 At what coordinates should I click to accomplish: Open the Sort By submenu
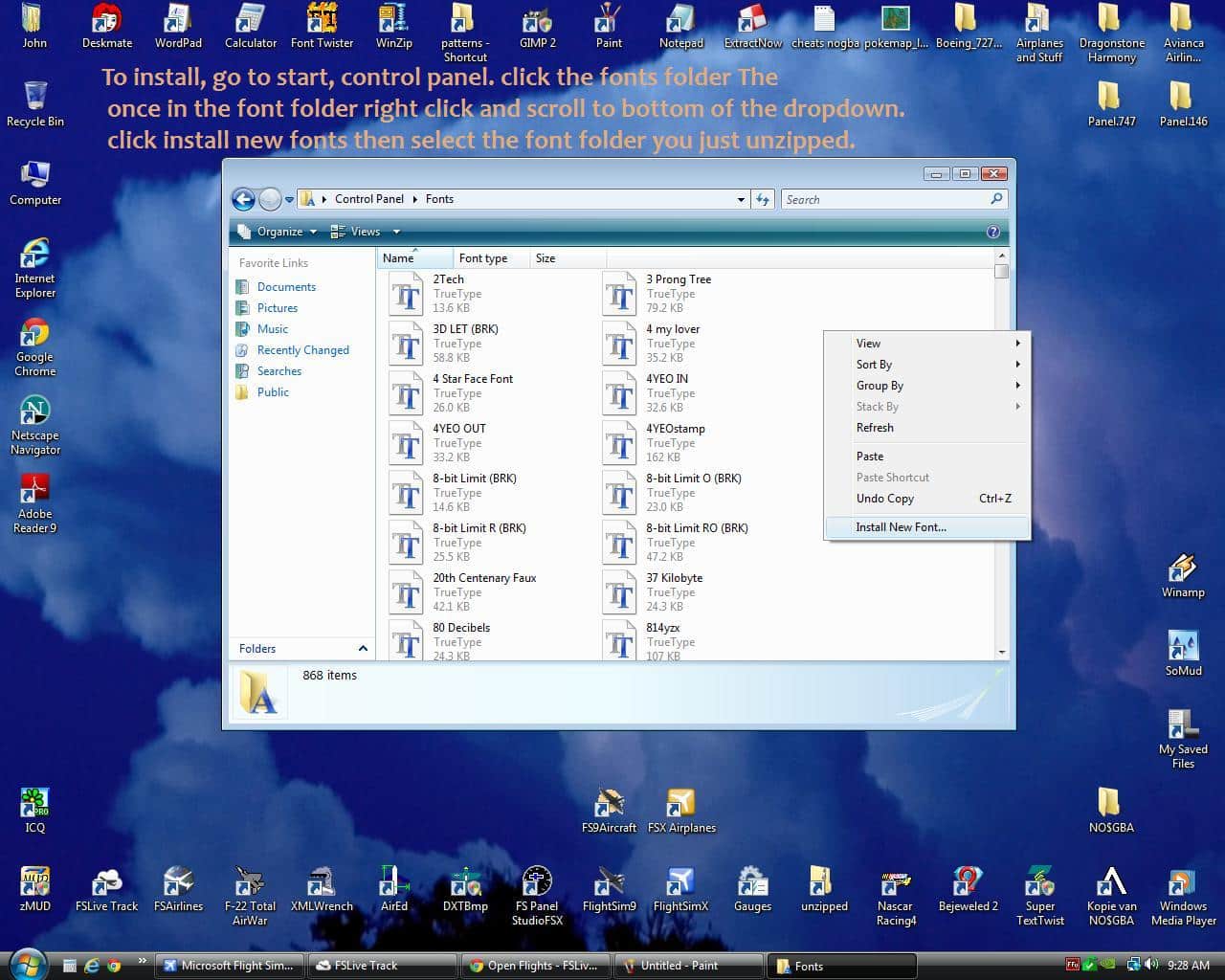point(874,365)
